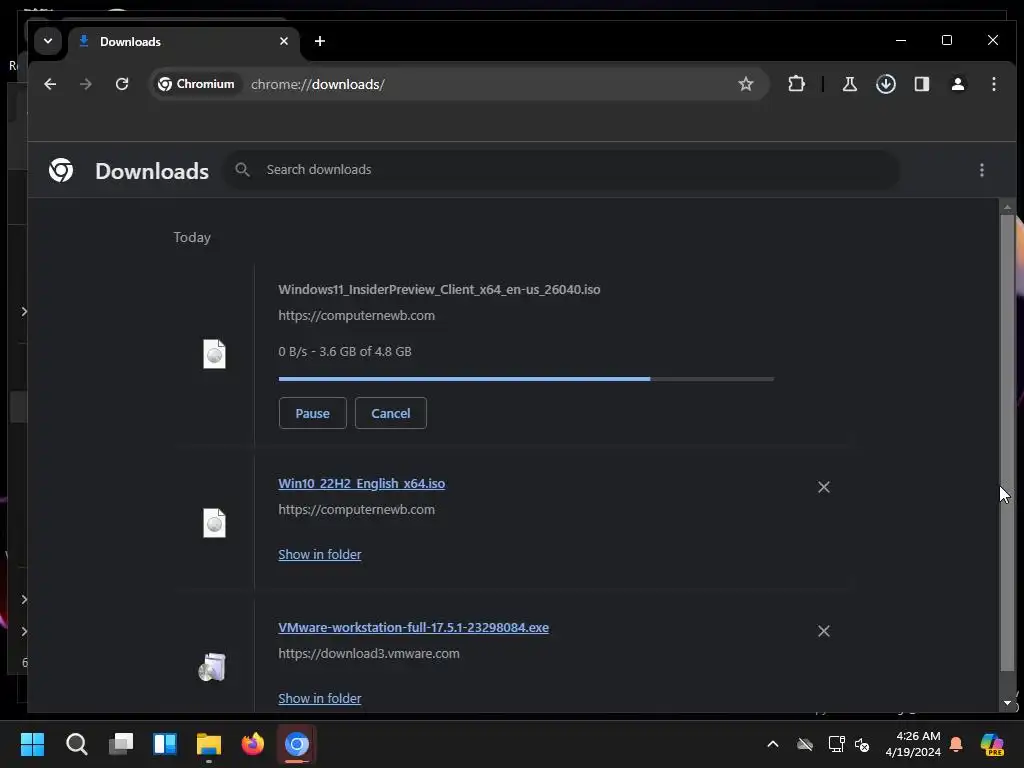This screenshot has height=768, width=1024.
Task: Click the network tray icon
Action: (x=837, y=744)
